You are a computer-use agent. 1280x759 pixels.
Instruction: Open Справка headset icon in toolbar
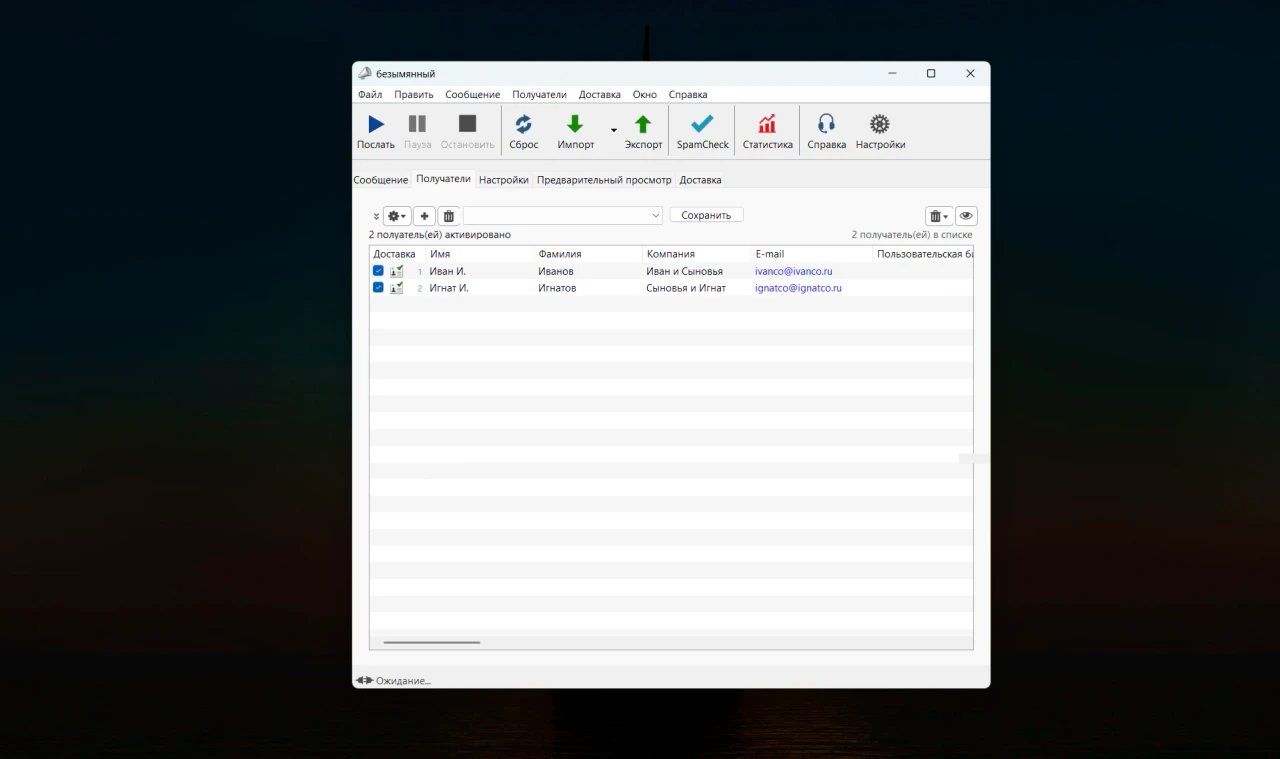[x=826, y=124]
